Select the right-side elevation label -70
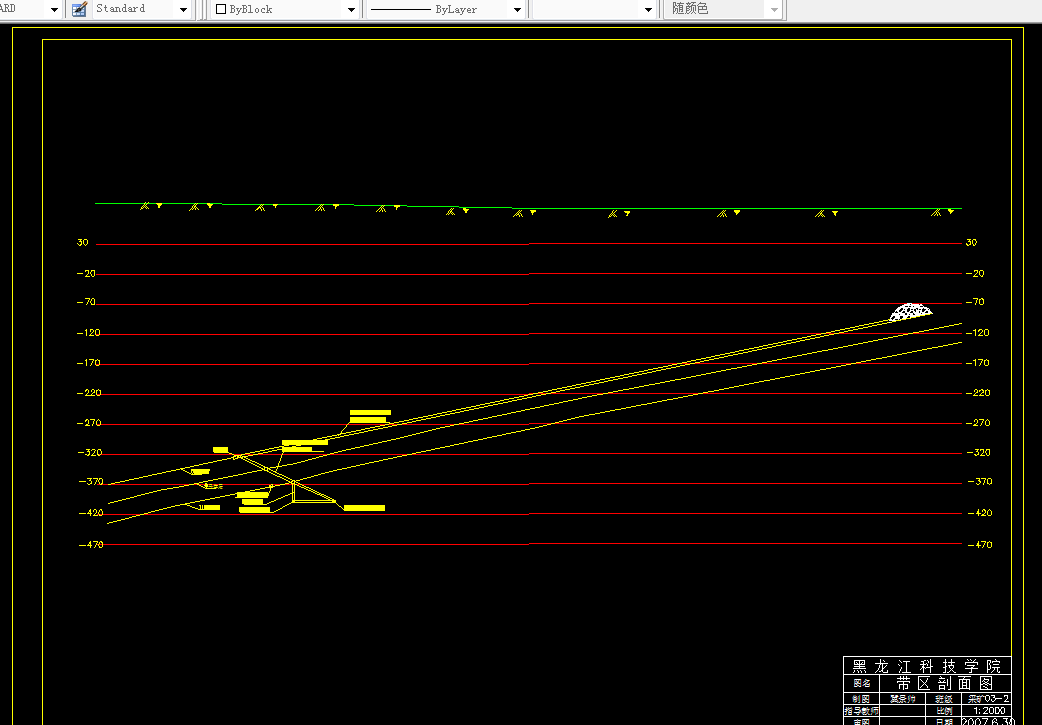This screenshot has height=725, width=1042. 975,302
